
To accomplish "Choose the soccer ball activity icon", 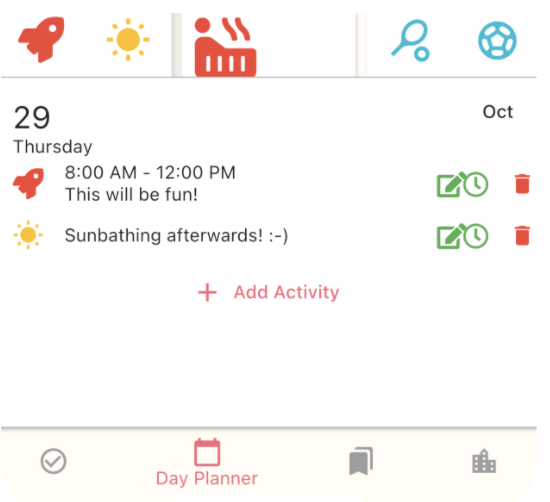I will [497, 40].
